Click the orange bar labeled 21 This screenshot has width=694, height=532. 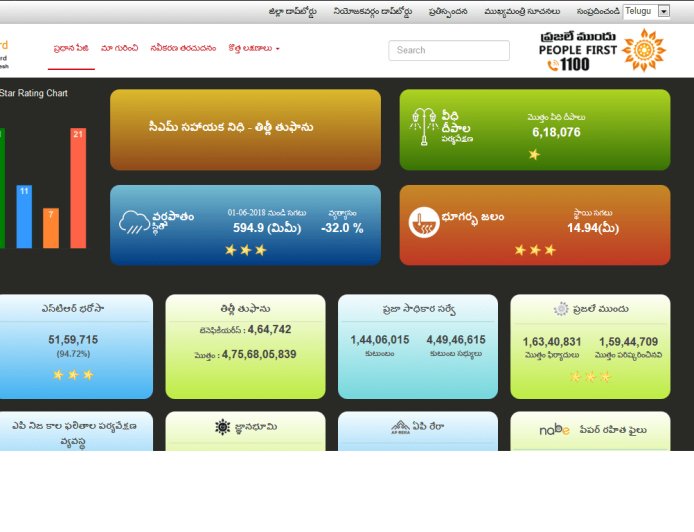pyautogui.click(x=78, y=188)
